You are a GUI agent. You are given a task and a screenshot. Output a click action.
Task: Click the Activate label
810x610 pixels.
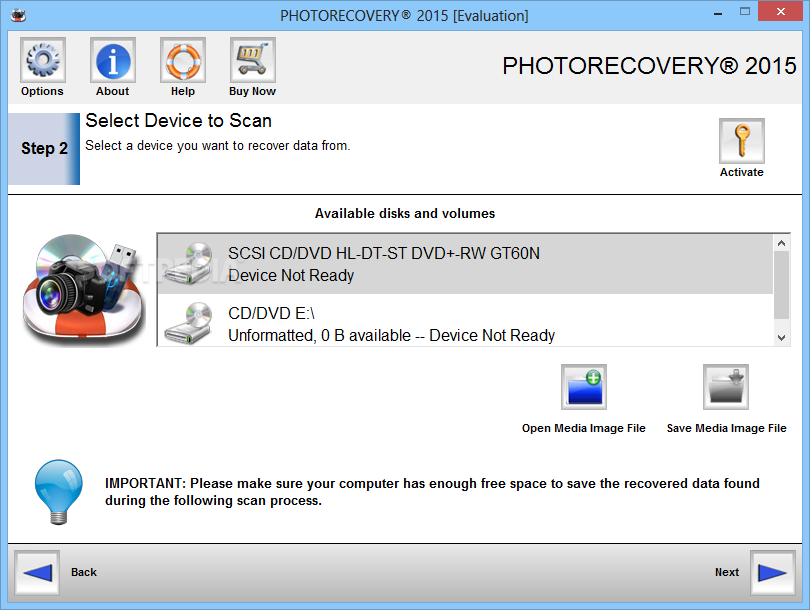pos(742,173)
